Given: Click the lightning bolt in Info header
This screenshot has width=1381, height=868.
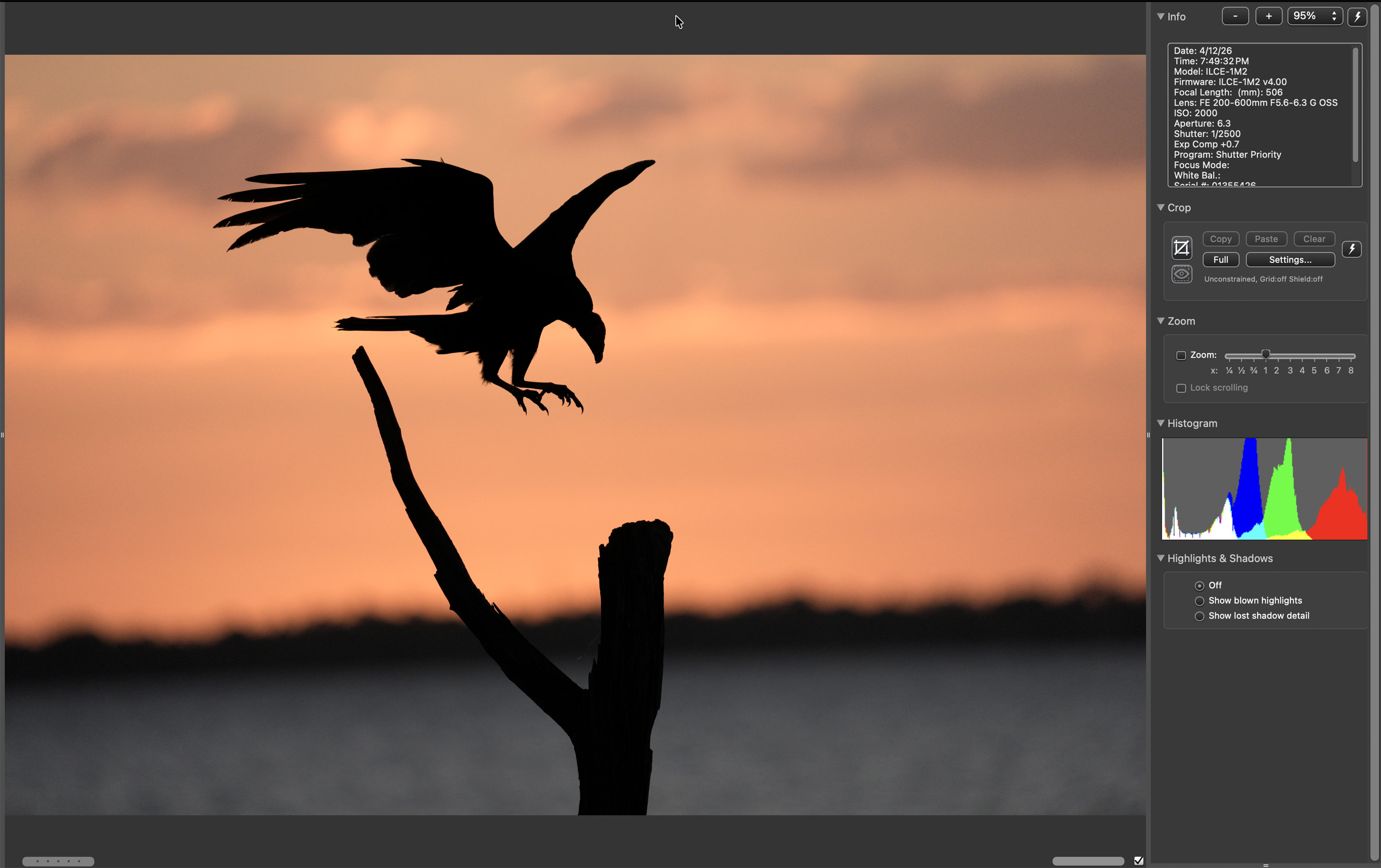Looking at the screenshot, I should (x=1357, y=17).
